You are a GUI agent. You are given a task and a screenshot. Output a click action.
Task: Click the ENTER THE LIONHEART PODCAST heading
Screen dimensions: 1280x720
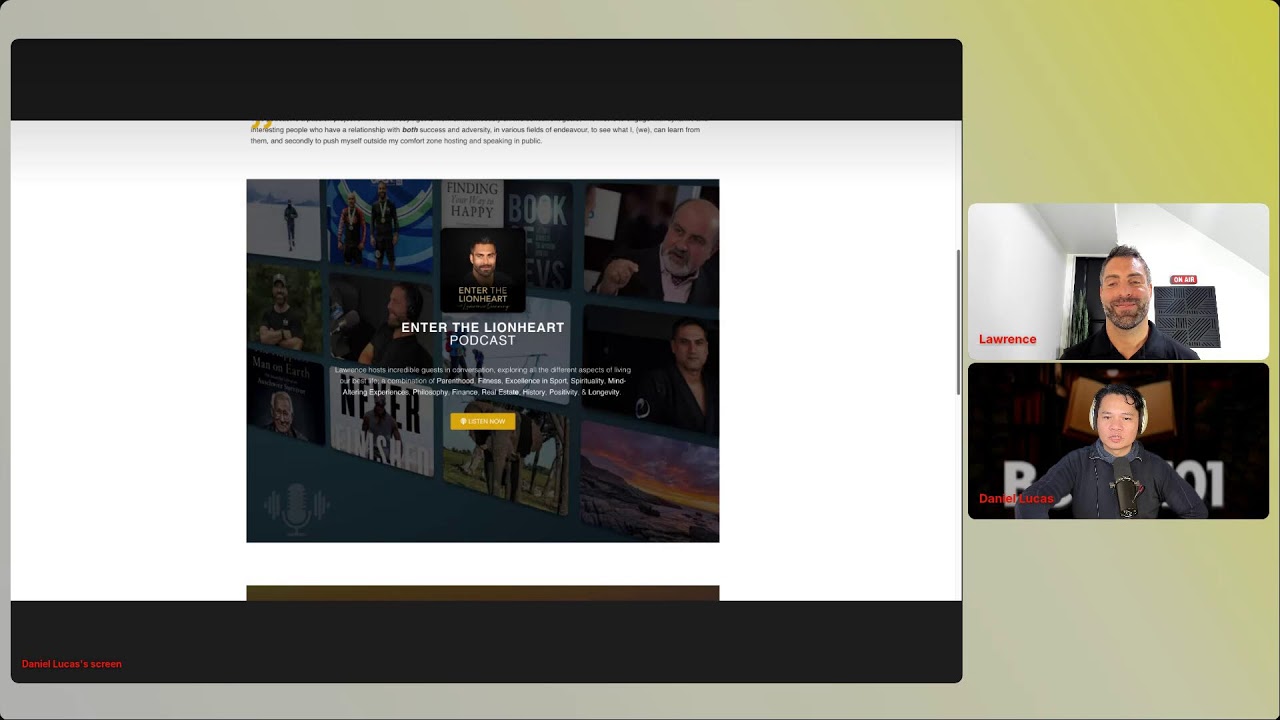point(483,334)
